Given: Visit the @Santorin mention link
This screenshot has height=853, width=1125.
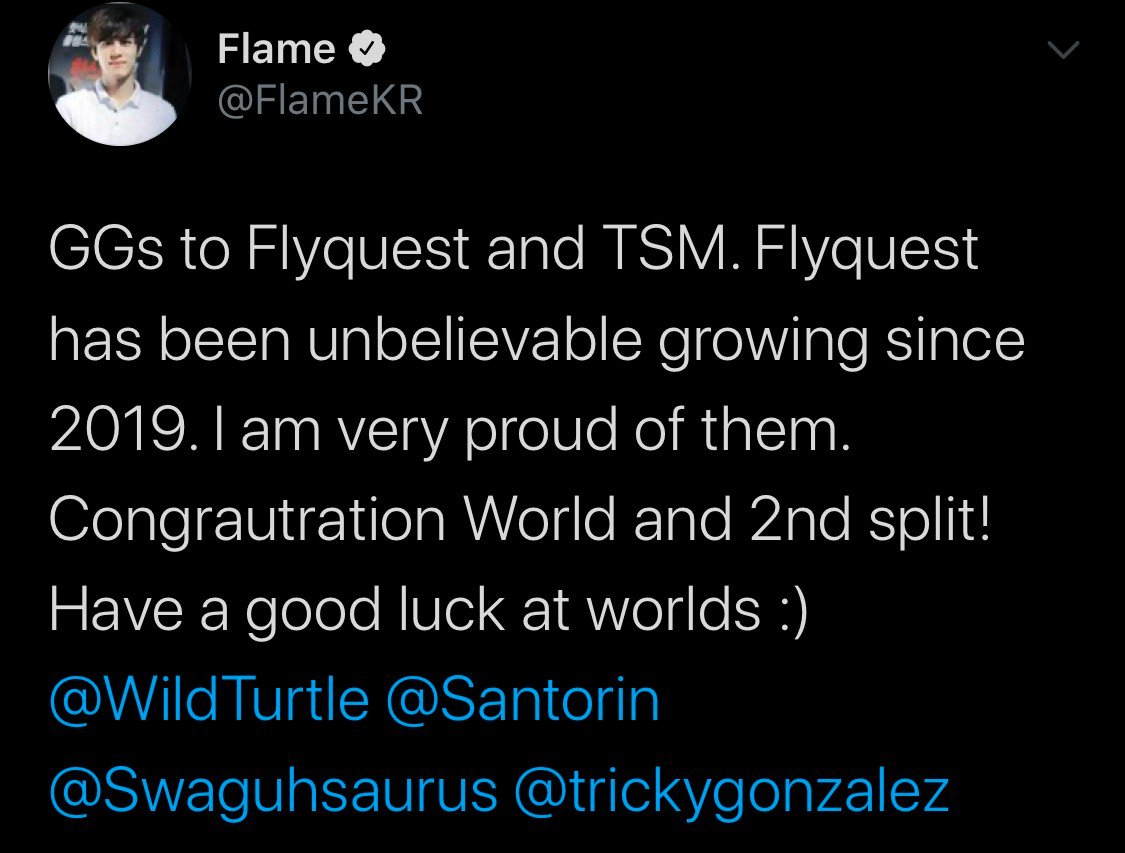Looking at the screenshot, I should [522, 700].
